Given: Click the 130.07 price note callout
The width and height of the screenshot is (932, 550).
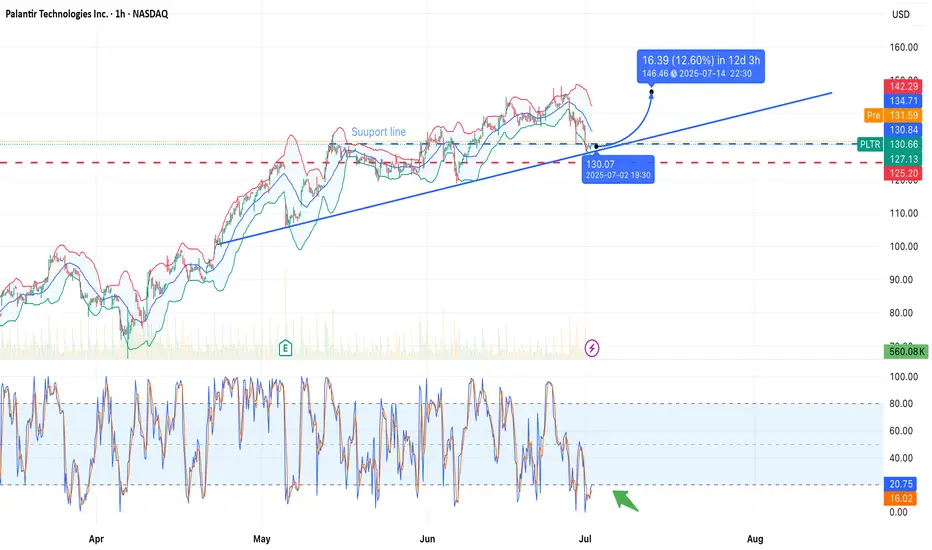Looking at the screenshot, I should click(618, 169).
